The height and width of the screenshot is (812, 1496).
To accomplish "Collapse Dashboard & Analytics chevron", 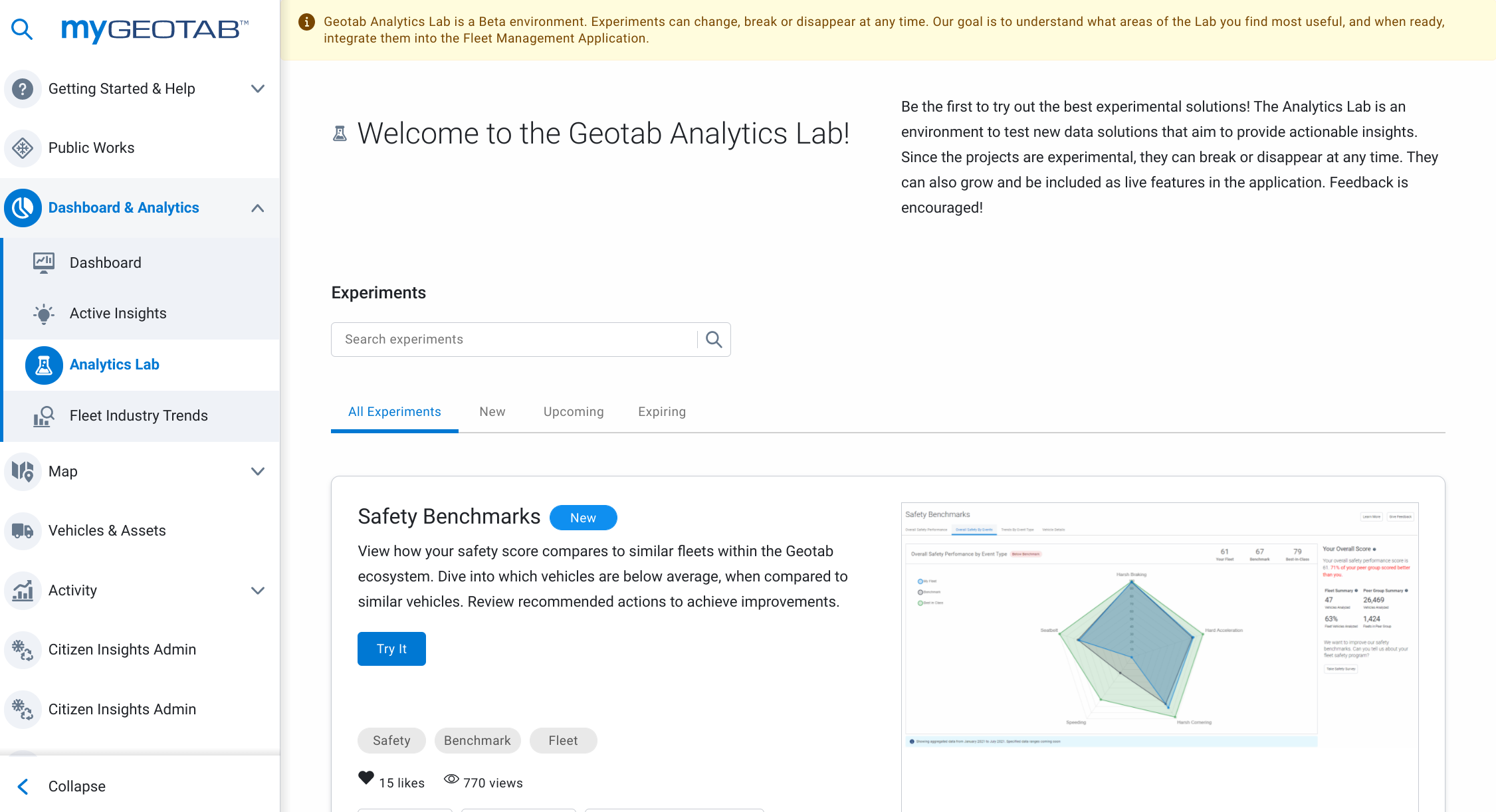I will (x=258, y=208).
